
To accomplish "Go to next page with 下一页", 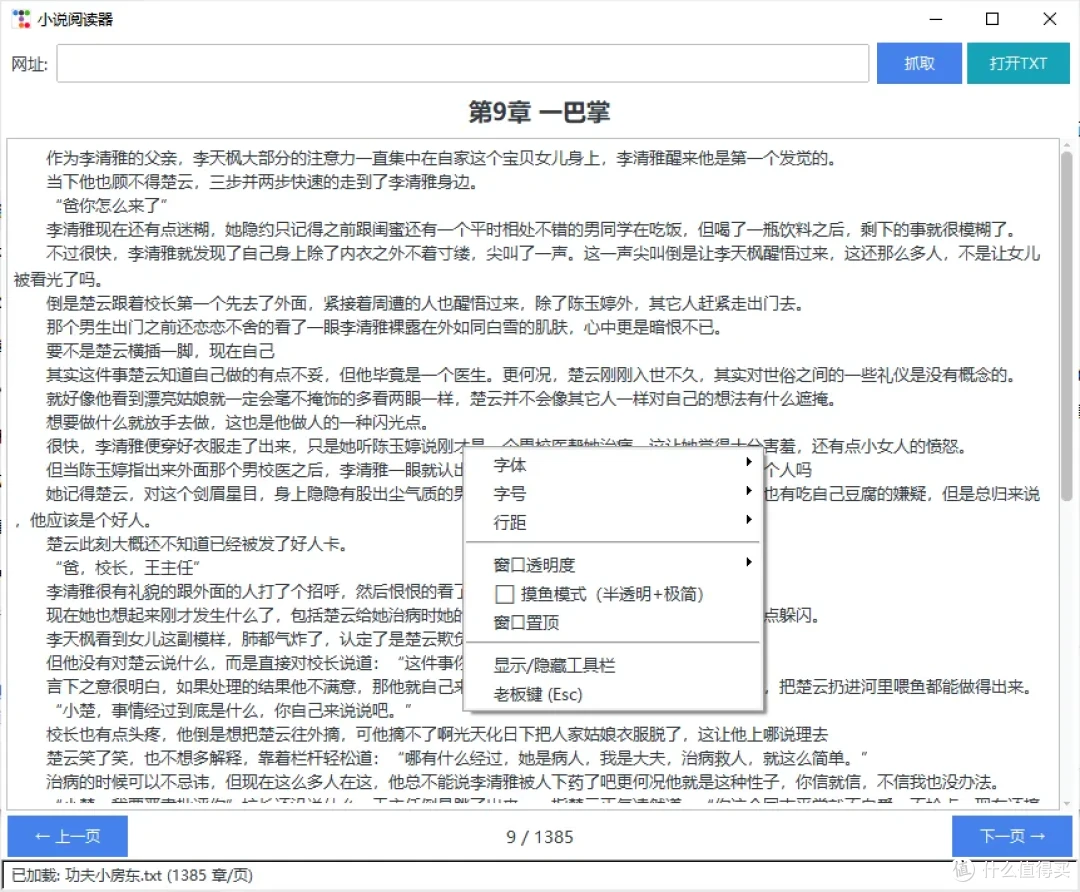I will tap(1012, 836).
